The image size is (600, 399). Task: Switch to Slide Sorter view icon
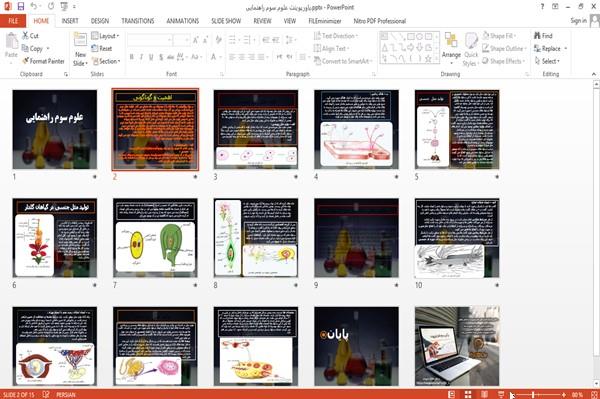468,394
